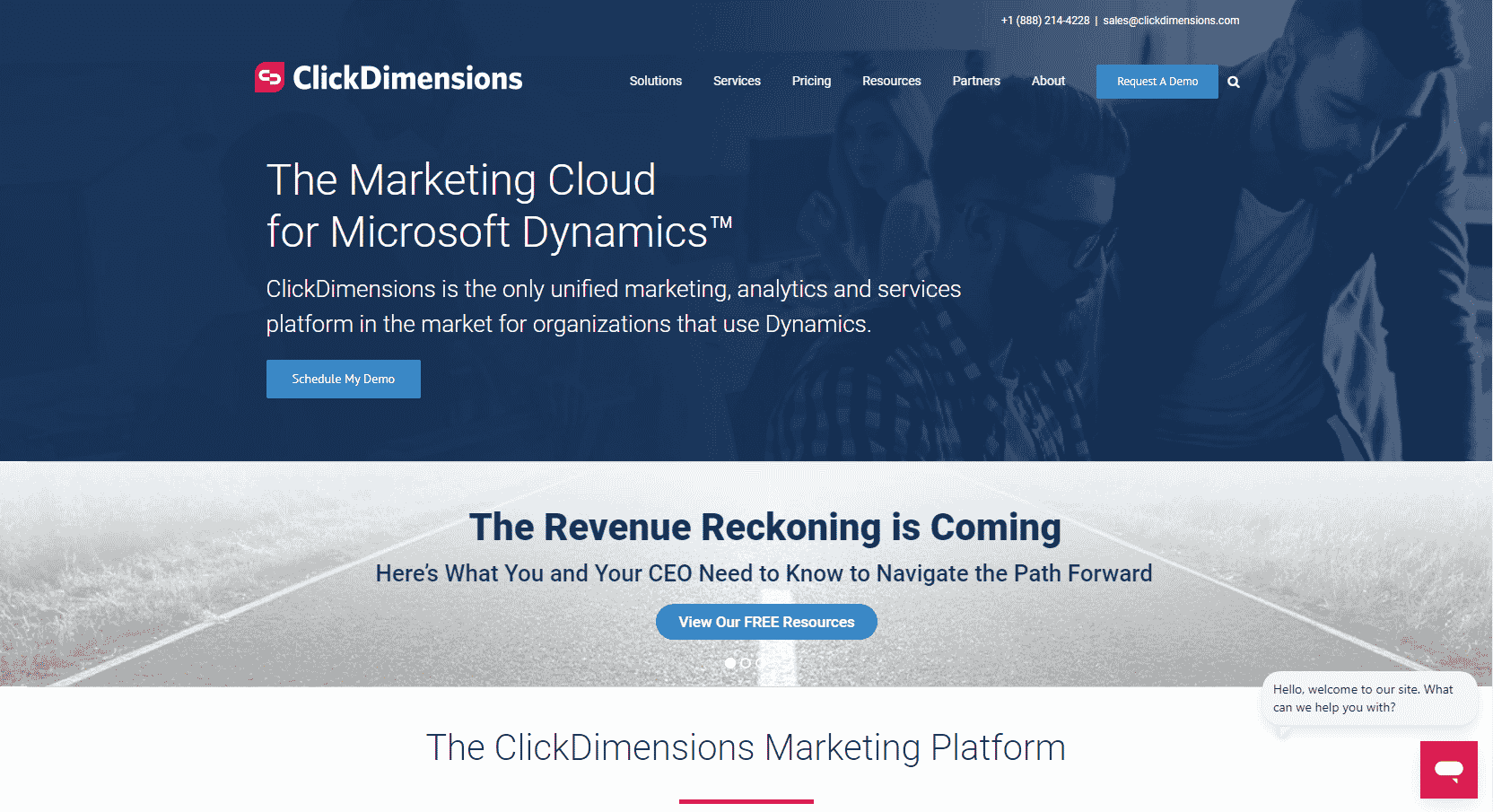Click 'The ClickDimensions Marketing Platform' heading

point(746,747)
